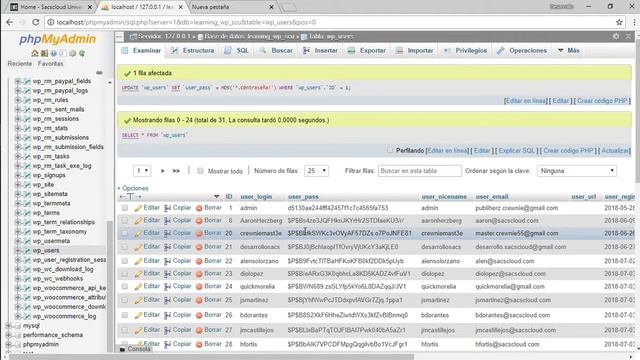The image size is (640, 360).
Task: Click the collapse navigation link icon in sidebar
Action: pyautogui.click(x=99, y=73)
